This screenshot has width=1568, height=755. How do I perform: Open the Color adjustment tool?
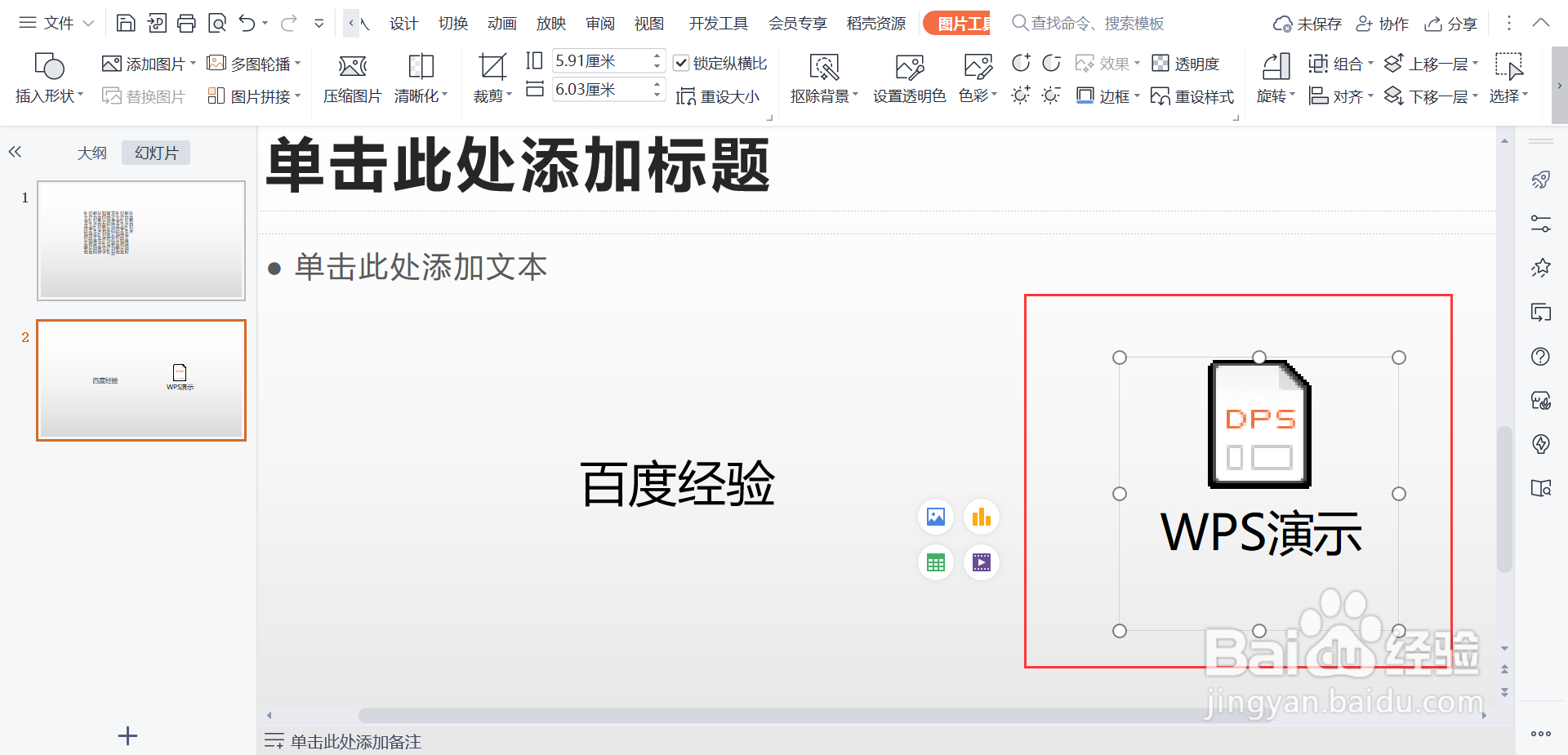click(978, 78)
